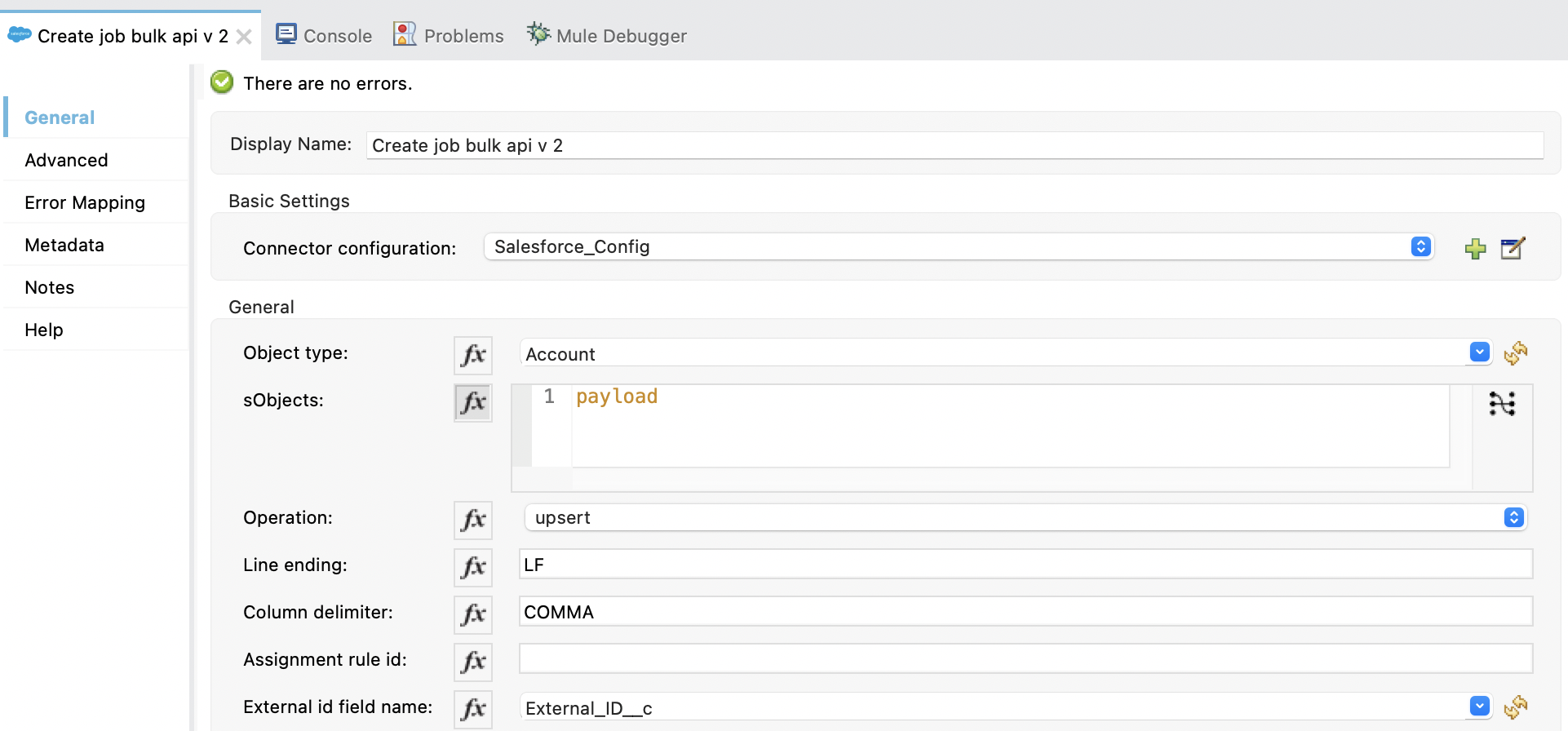Image resolution: width=1568 pixels, height=731 pixels.
Task: Open the Help section in sidebar
Action: (x=96, y=330)
